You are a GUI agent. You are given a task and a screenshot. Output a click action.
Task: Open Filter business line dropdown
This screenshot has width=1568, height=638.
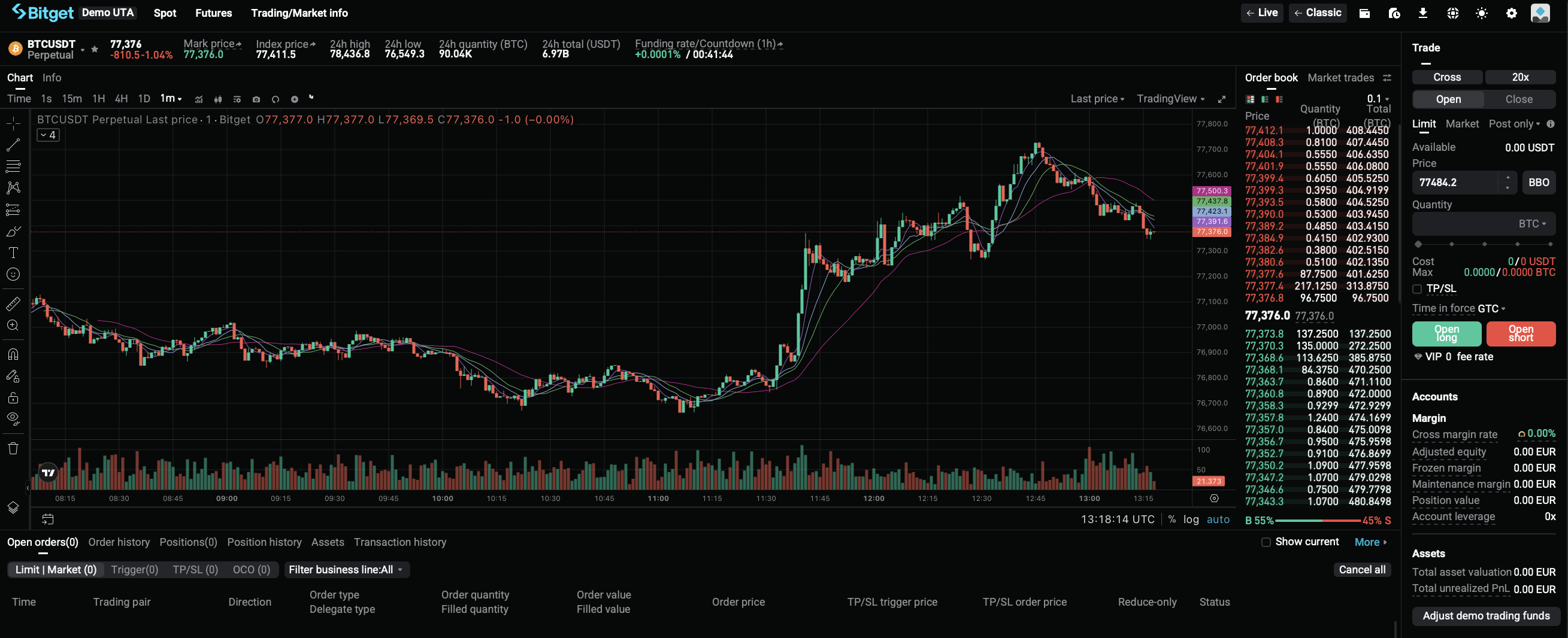tap(346, 570)
